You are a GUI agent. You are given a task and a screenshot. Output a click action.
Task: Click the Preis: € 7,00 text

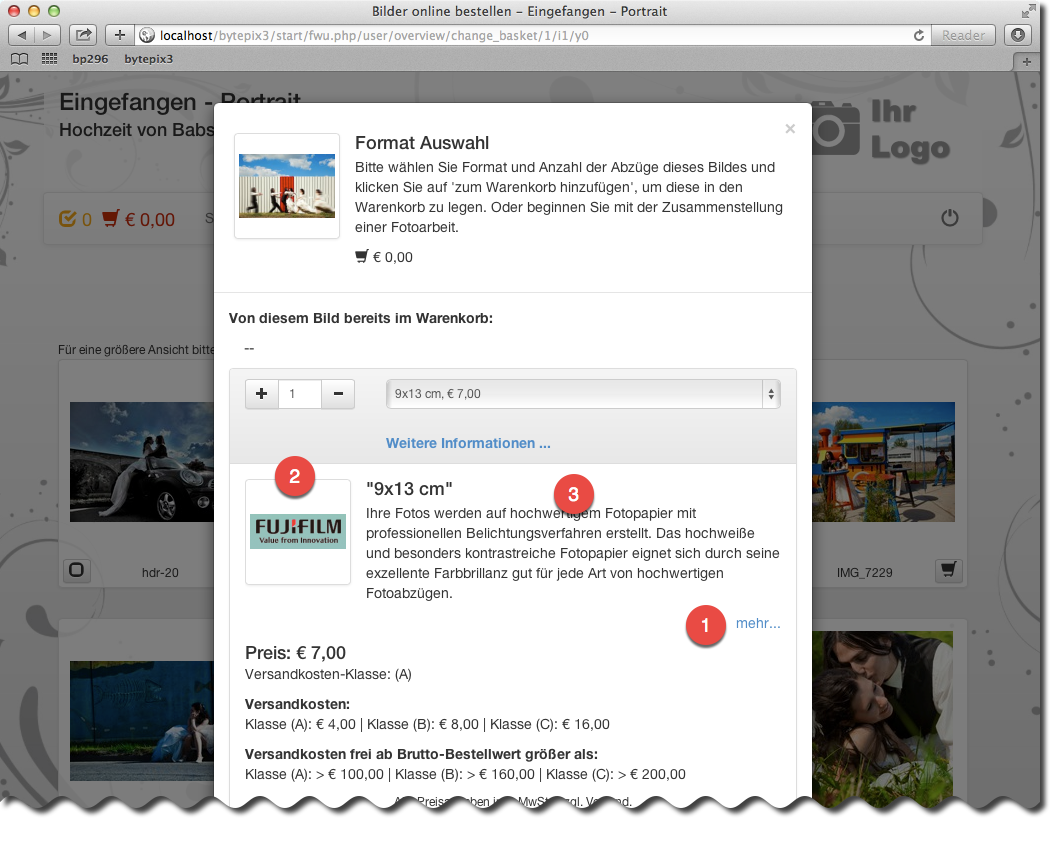[295, 653]
